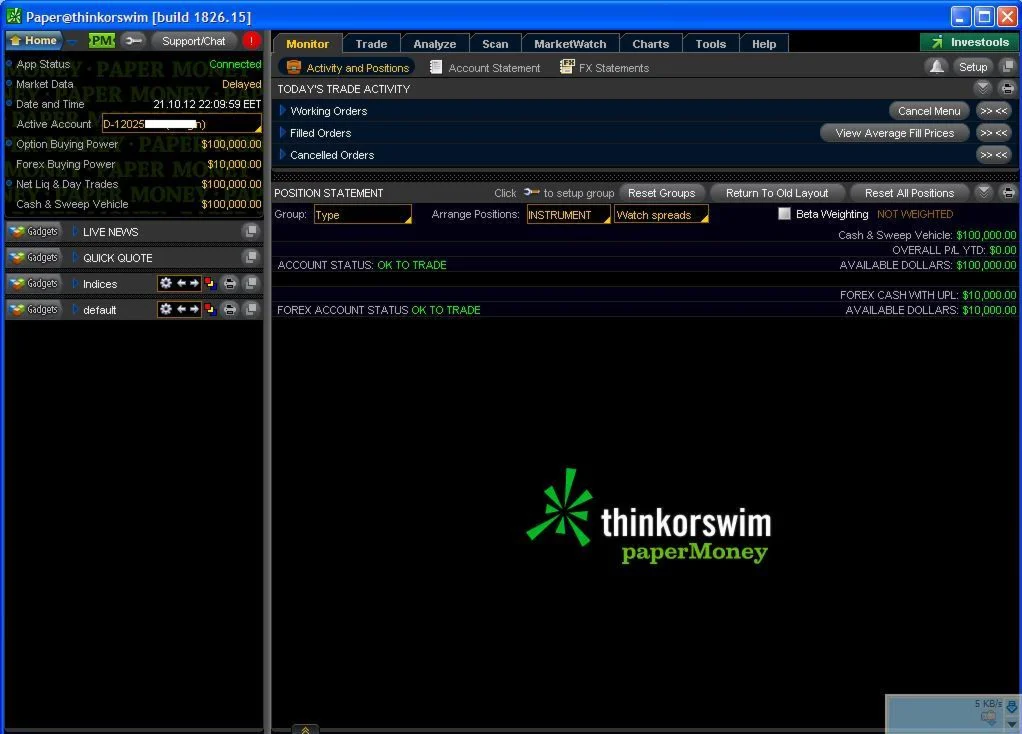This screenshot has height=734, width=1022.
Task: Expand the Filled Orders section
Action: (x=282, y=133)
